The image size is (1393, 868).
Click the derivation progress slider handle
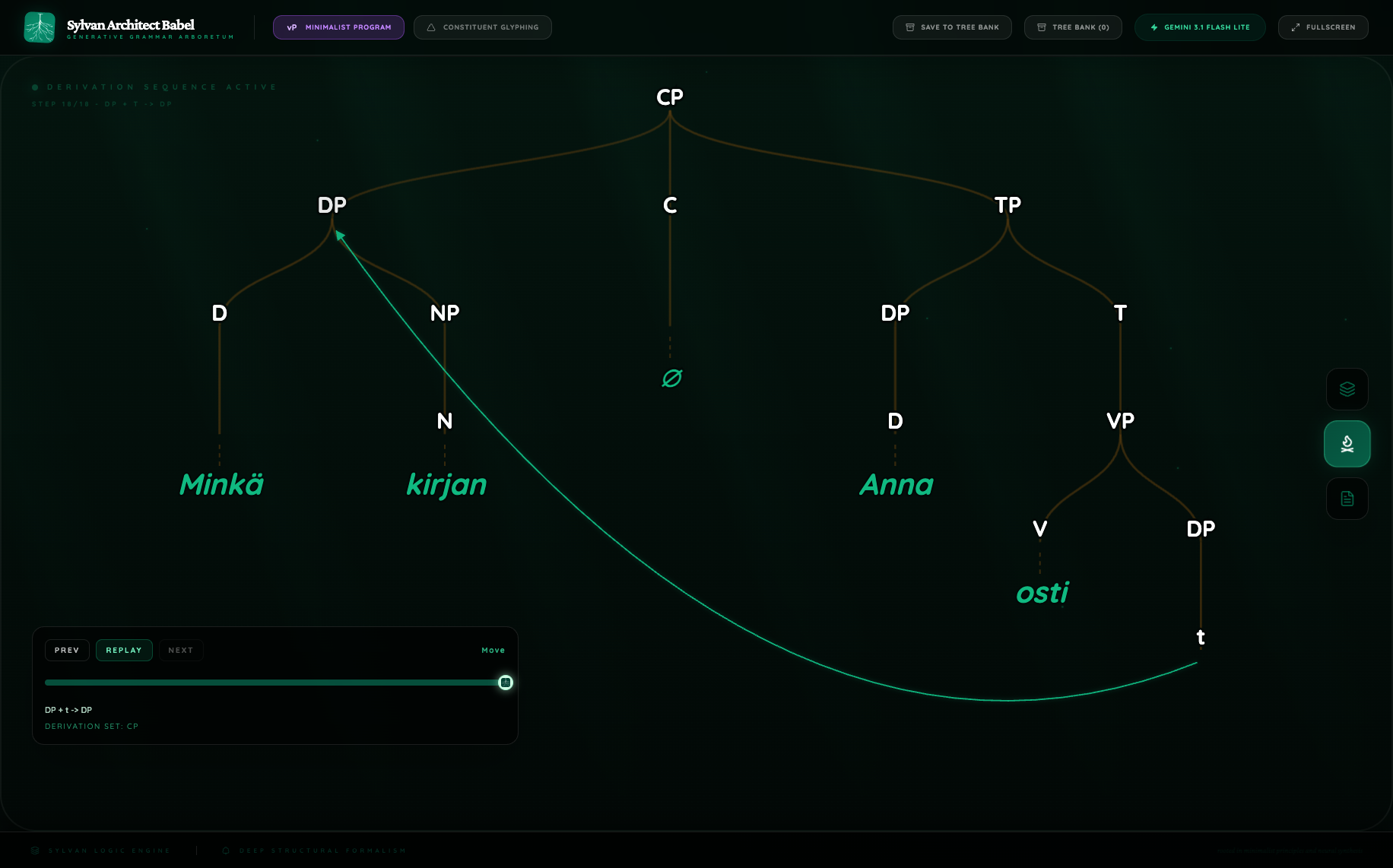(506, 683)
